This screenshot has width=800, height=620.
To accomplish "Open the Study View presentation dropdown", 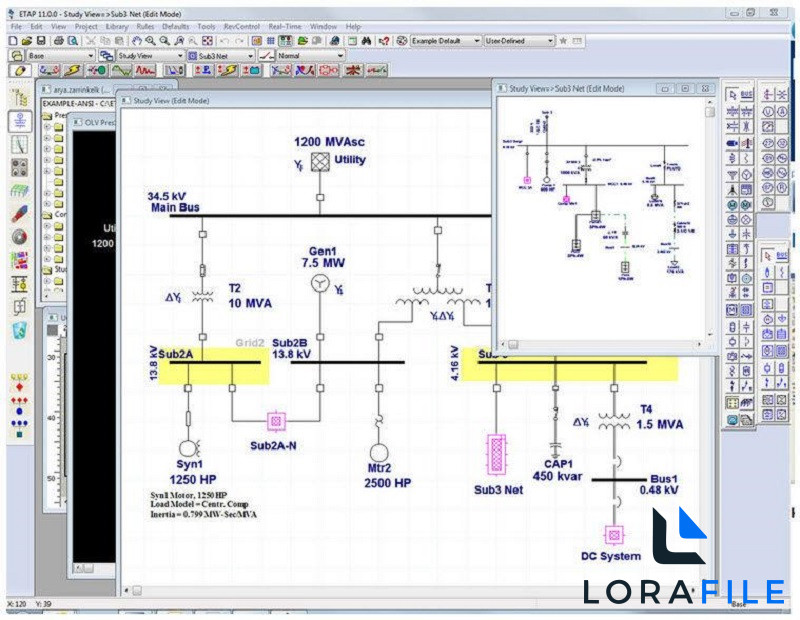I will click(150, 55).
